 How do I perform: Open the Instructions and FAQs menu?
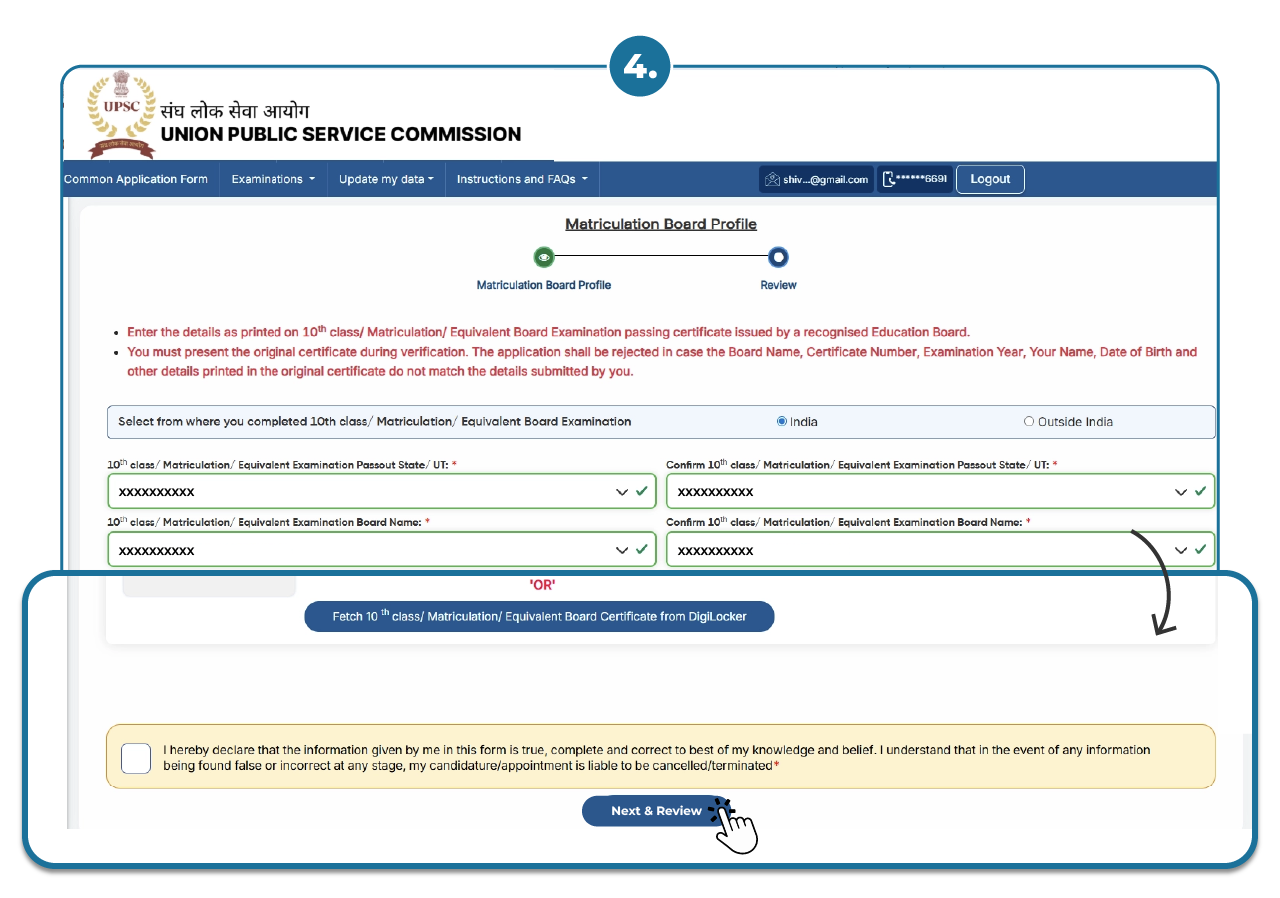pyautogui.click(x=520, y=179)
